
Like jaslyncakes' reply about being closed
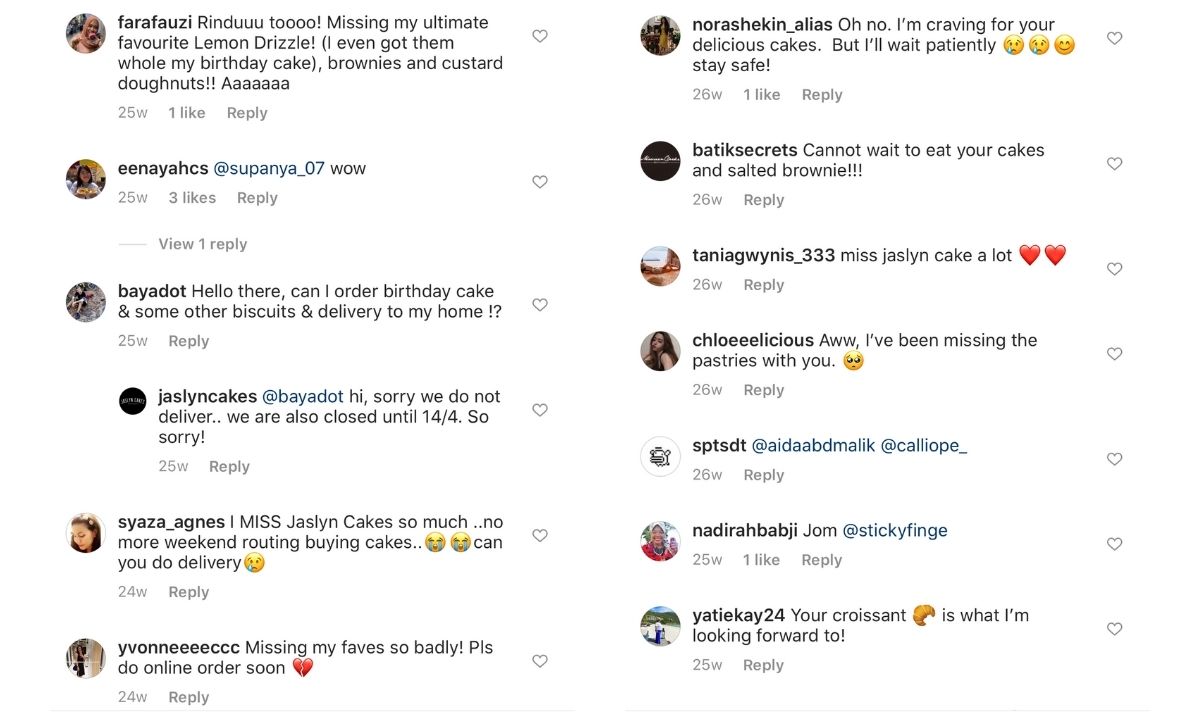[539, 410]
